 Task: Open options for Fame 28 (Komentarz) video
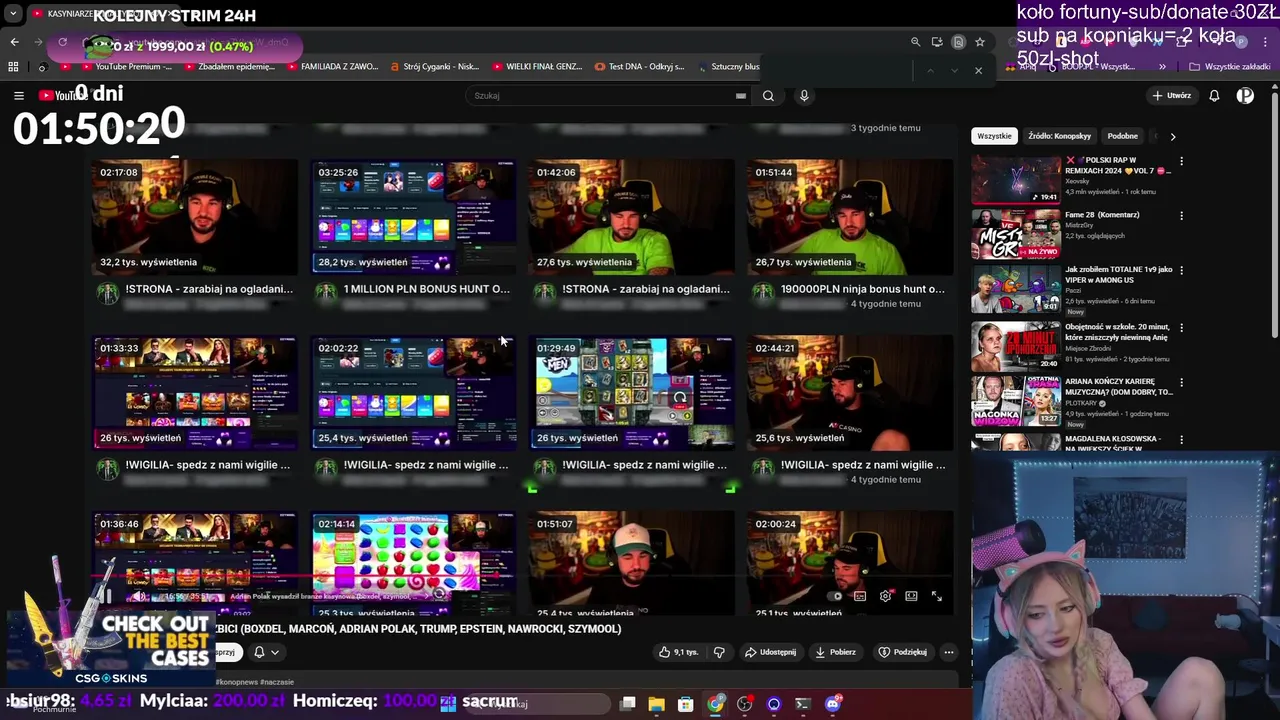point(1181,215)
